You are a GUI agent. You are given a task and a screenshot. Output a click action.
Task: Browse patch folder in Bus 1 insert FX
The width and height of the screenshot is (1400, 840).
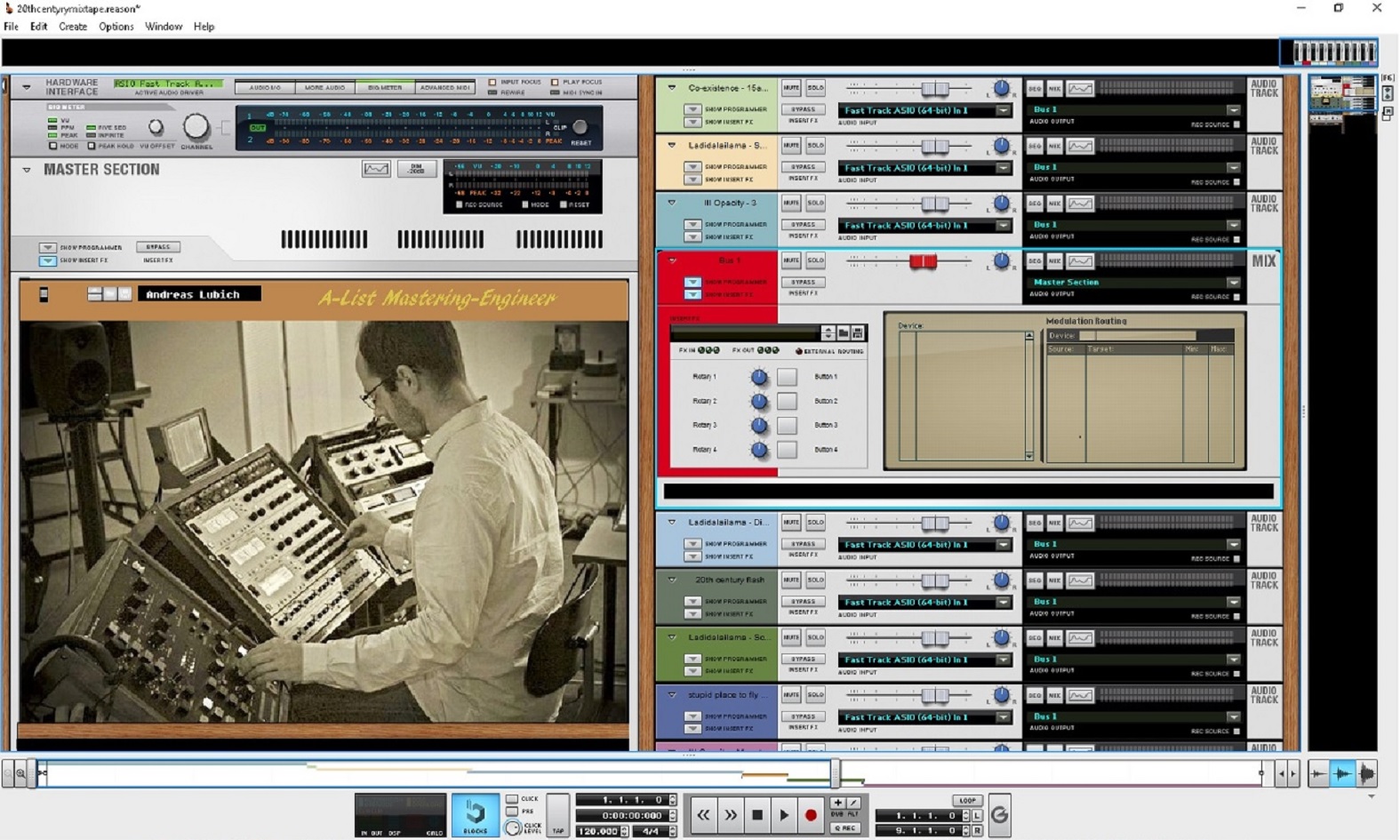point(843,332)
